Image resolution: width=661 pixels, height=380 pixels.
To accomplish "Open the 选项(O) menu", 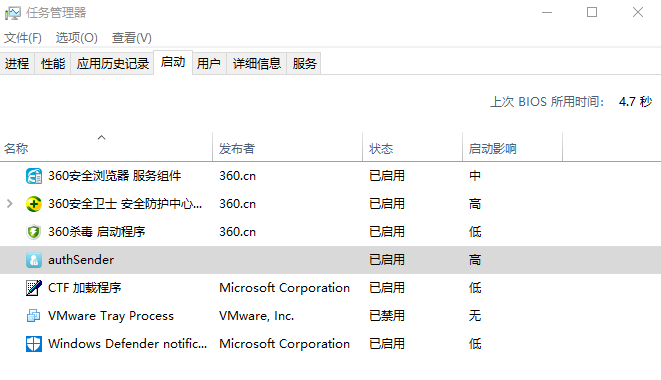I will coord(77,38).
